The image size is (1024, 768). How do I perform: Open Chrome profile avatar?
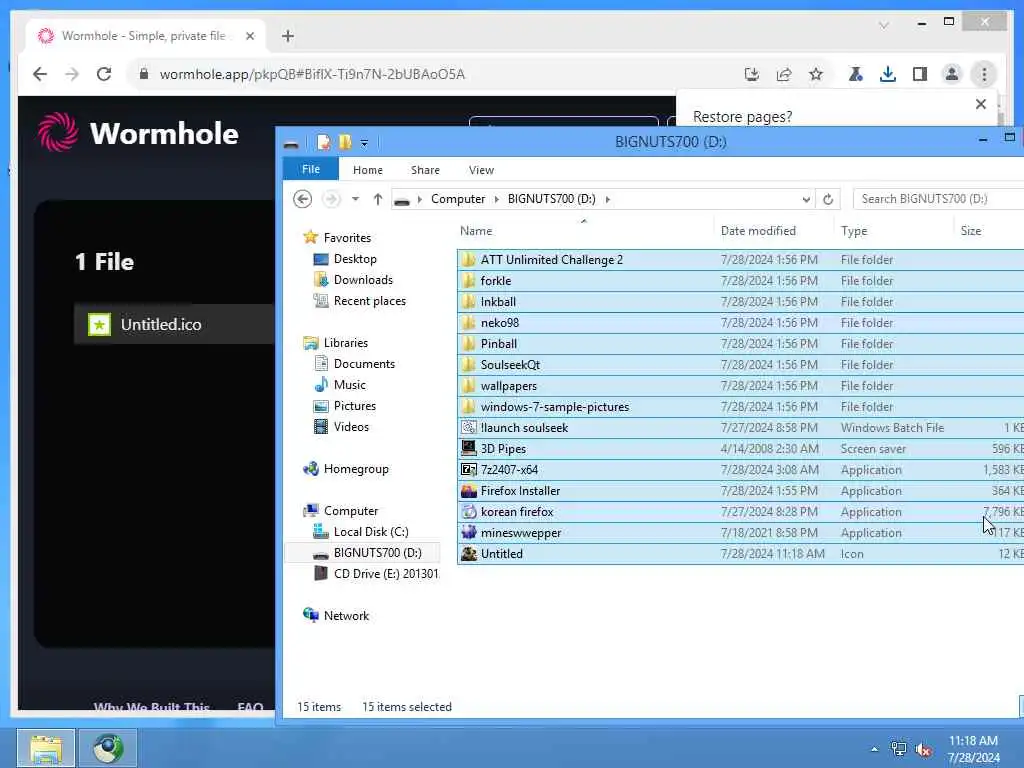(x=952, y=74)
